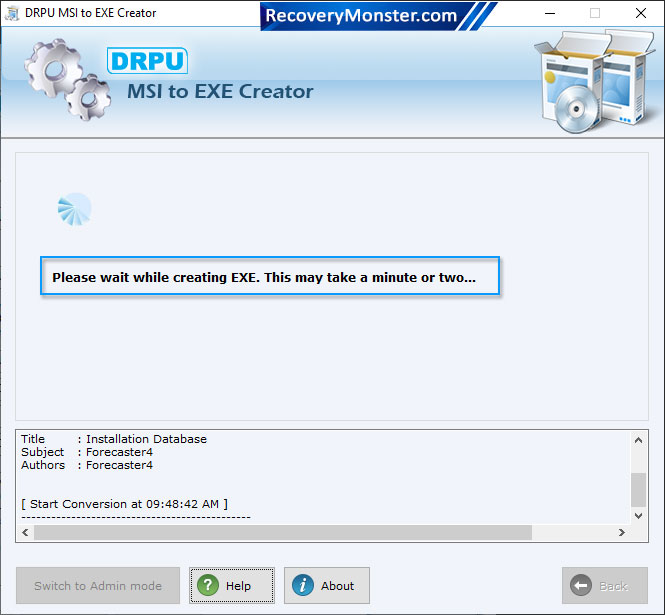Click the Subject 'Forecaster4' line
Image resolution: width=665 pixels, height=615 pixels.
tap(87, 452)
